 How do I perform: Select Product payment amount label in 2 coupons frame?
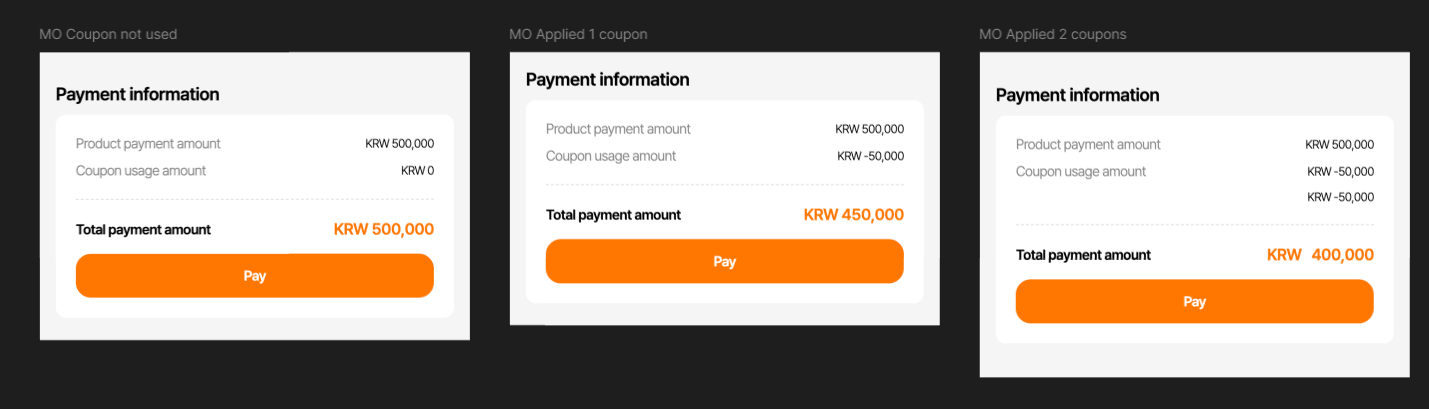pyautogui.click(x=1088, y=145)
